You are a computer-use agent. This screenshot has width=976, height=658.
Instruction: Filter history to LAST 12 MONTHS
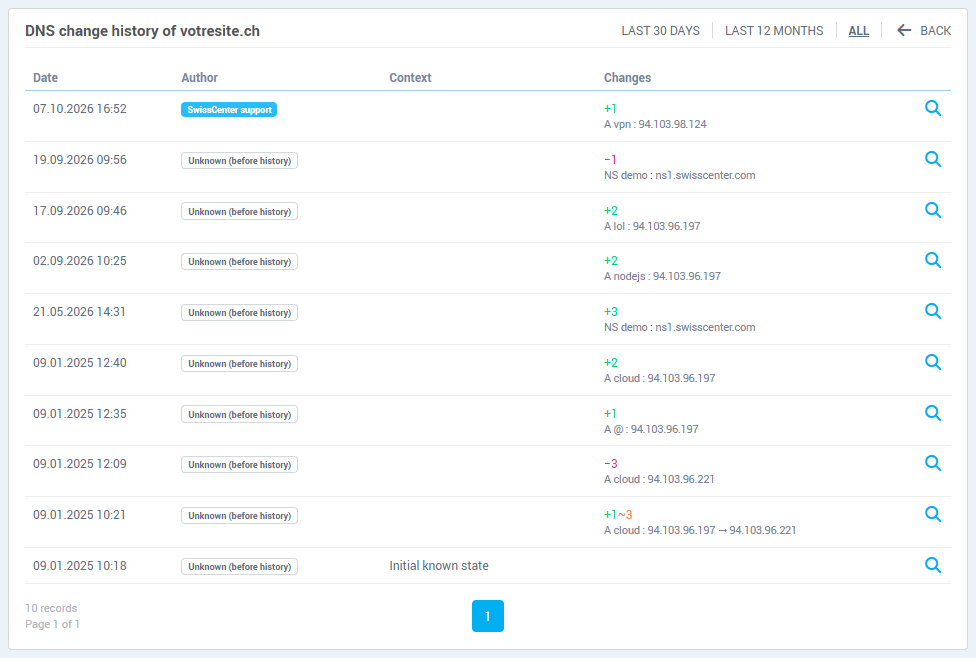click(x=774, y=31)
